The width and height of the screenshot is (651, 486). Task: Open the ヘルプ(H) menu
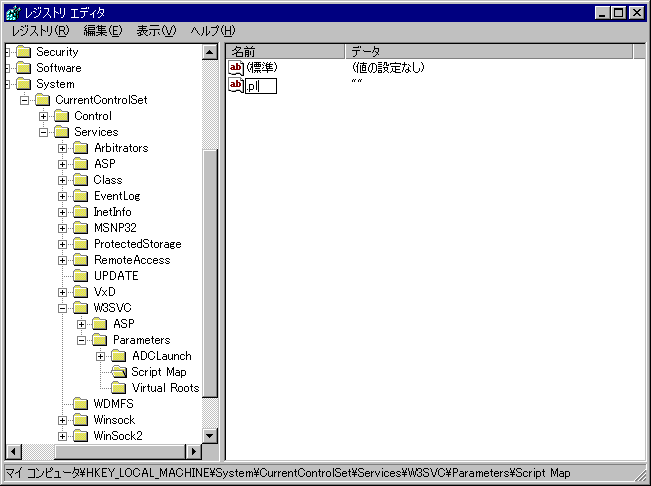[213, 31]
